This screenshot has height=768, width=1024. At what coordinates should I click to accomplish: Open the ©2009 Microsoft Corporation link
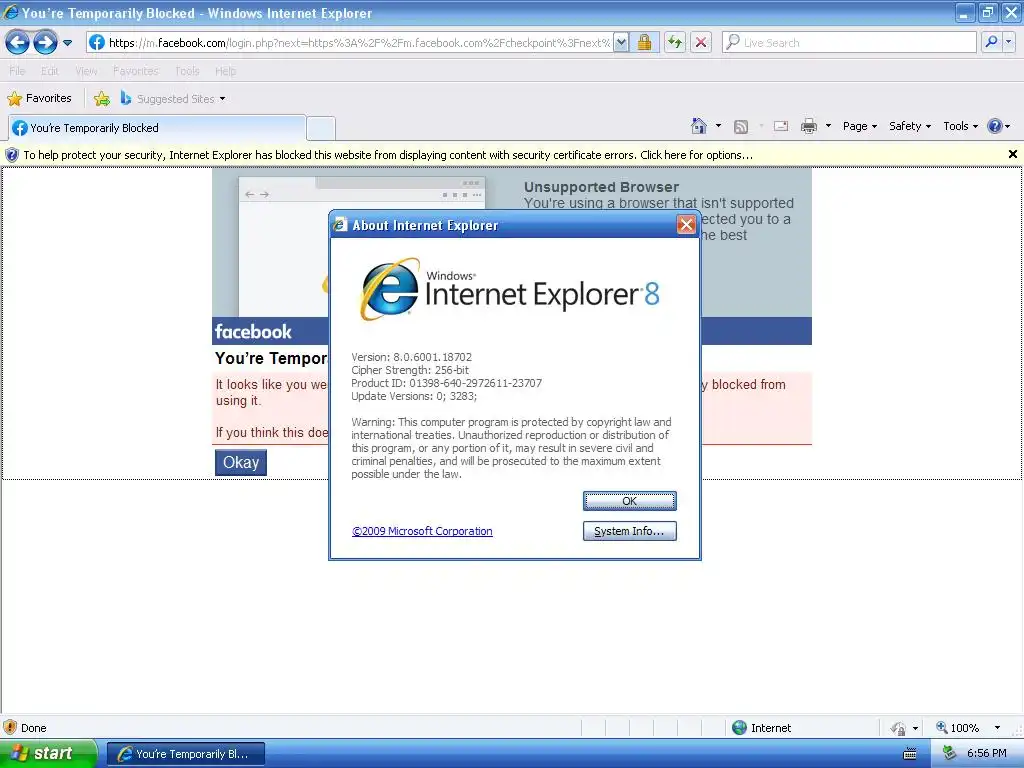(x=422, y=531)
